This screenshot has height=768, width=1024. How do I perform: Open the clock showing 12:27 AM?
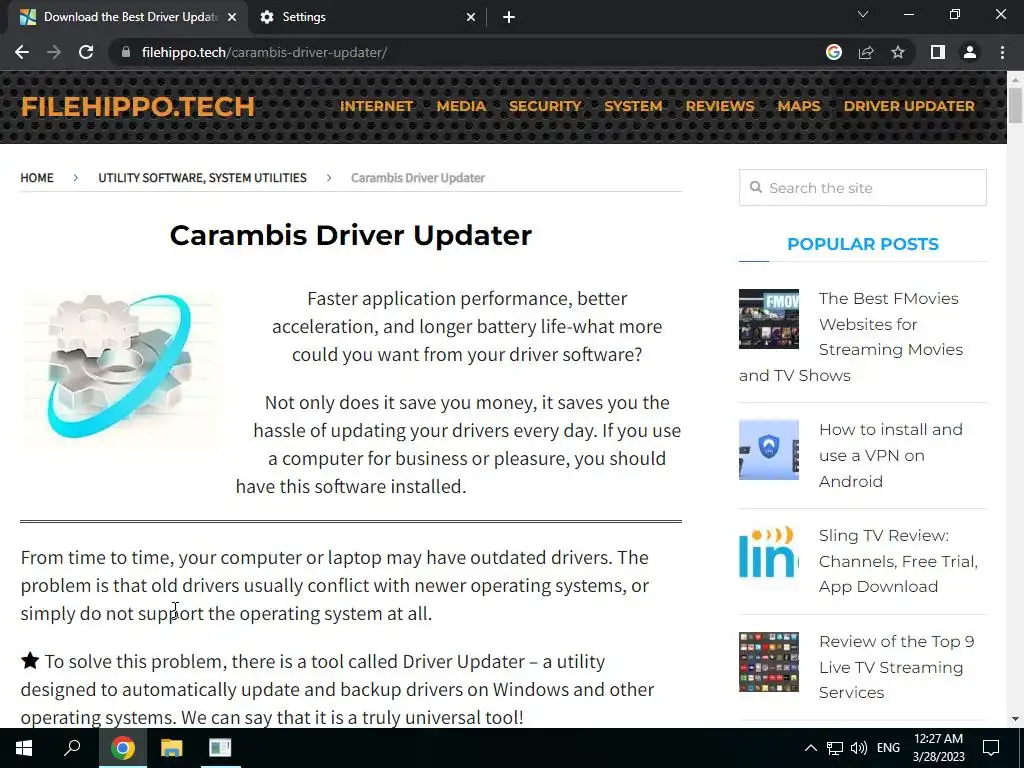click(938, 748)
